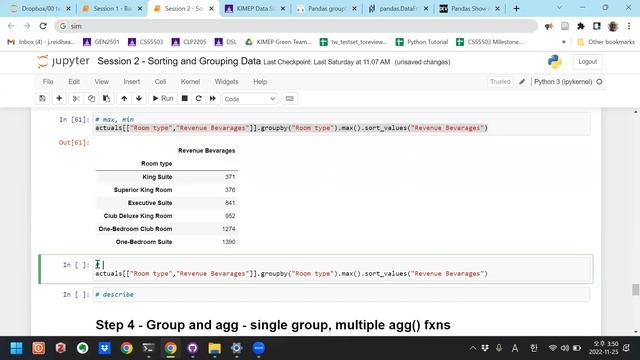Click the address bar showing sim
This screenshot has width=640, height=360.
tap(296, 26)
